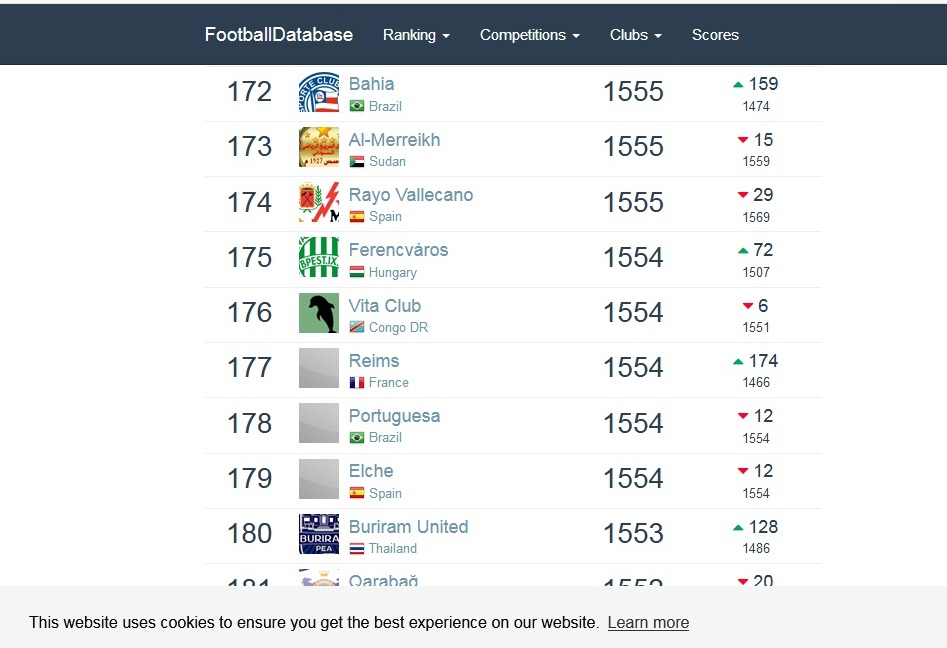Open the Competitions dropdown menu
947x648 pixels.
point(530,35)
